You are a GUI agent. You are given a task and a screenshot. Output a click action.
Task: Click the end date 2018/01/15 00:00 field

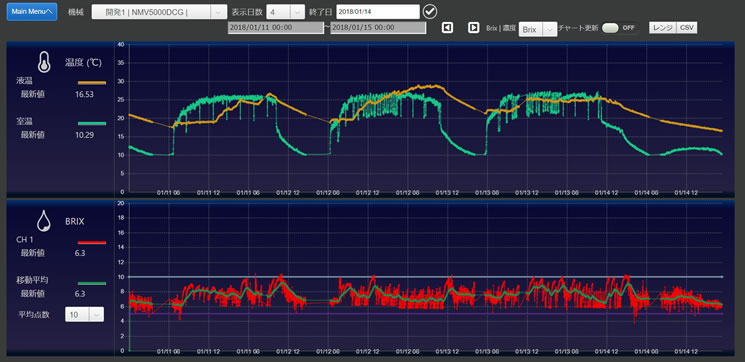[378, 28]
